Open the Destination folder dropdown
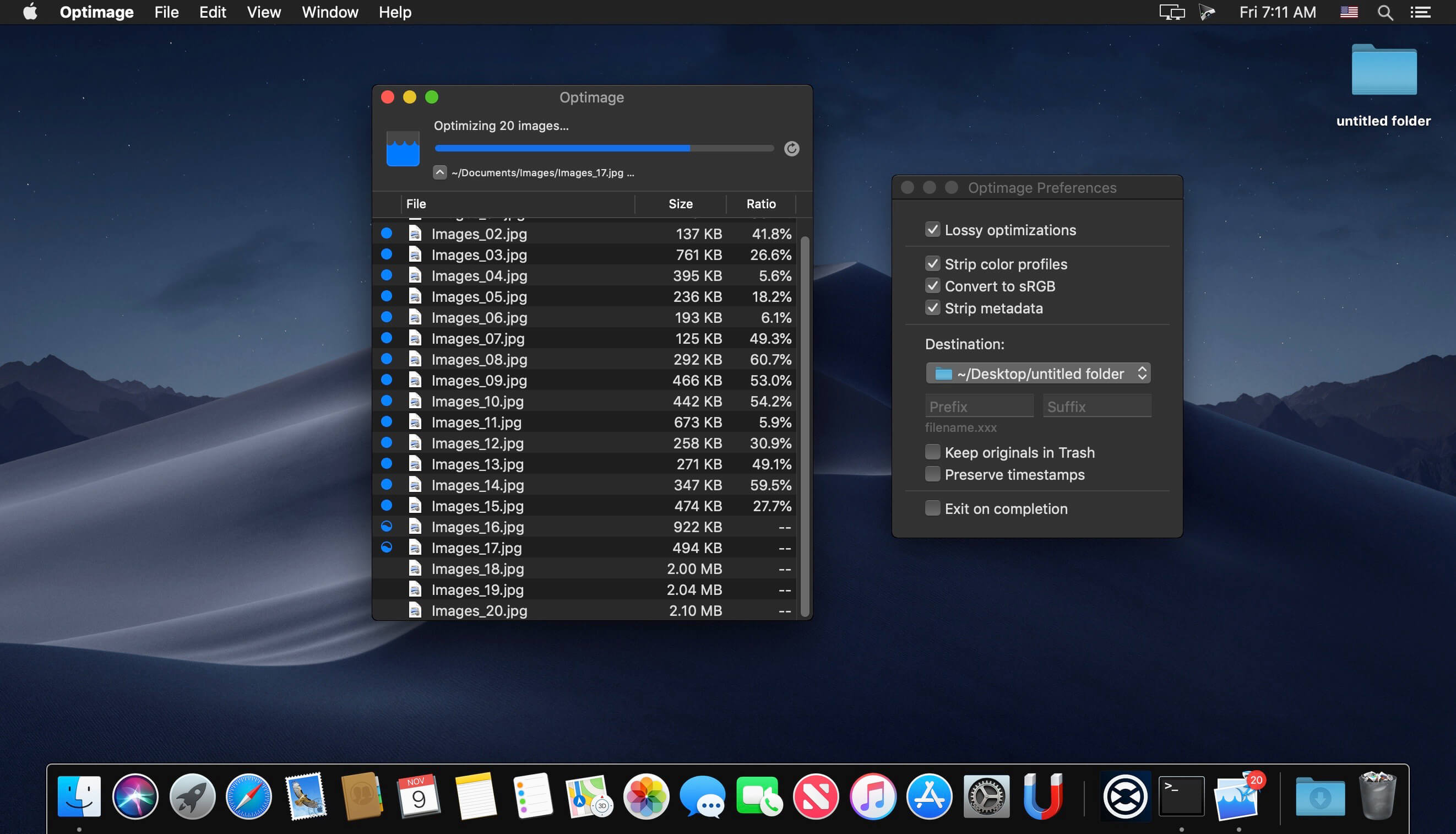Screen dimensions: 1456x834 click(x=1037, y=373)
